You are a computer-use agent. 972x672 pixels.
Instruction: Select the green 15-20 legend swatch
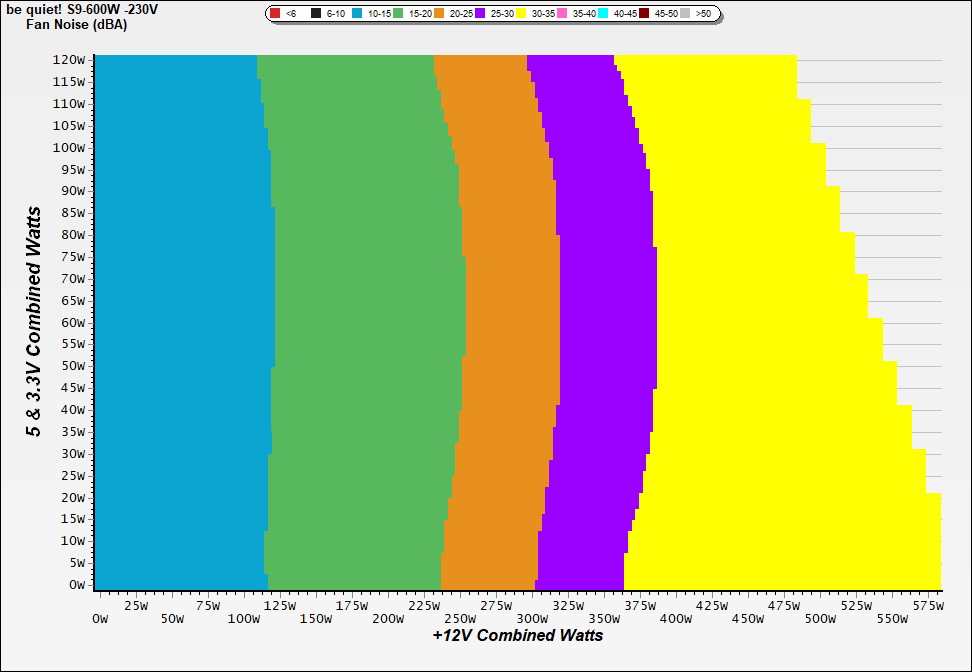[398, 14]
